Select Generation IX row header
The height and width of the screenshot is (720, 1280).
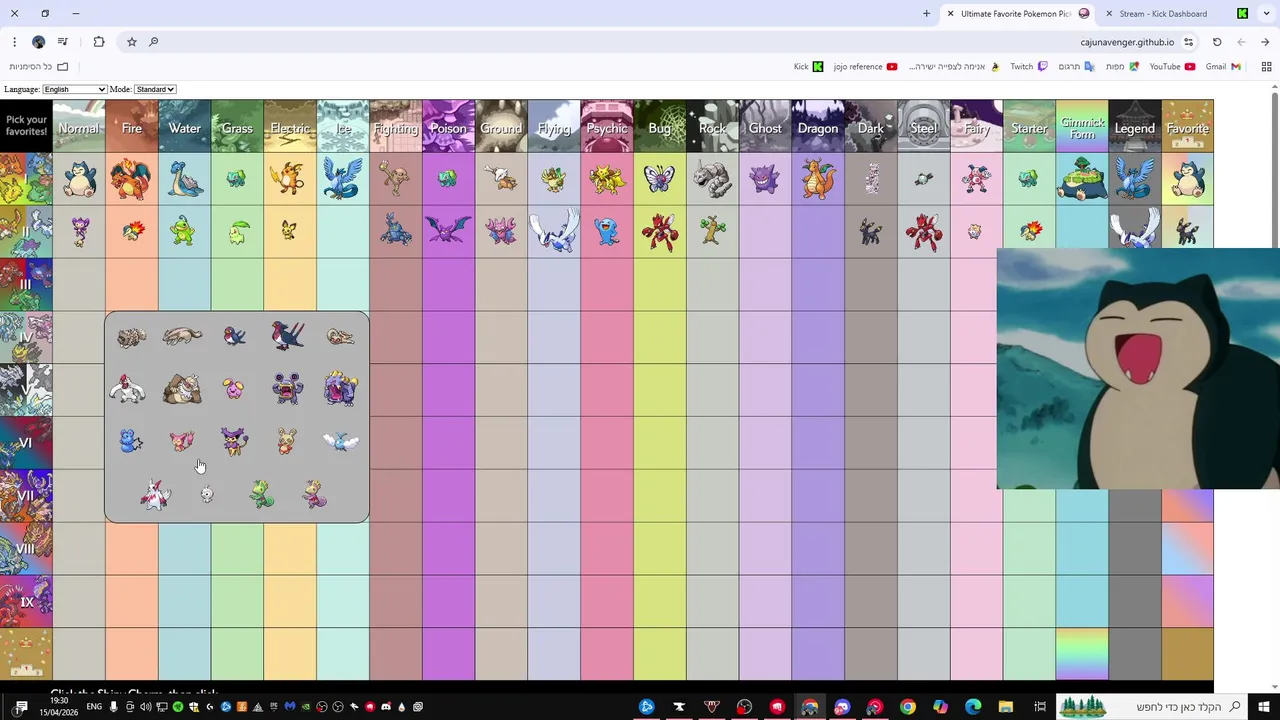point(26,602)
